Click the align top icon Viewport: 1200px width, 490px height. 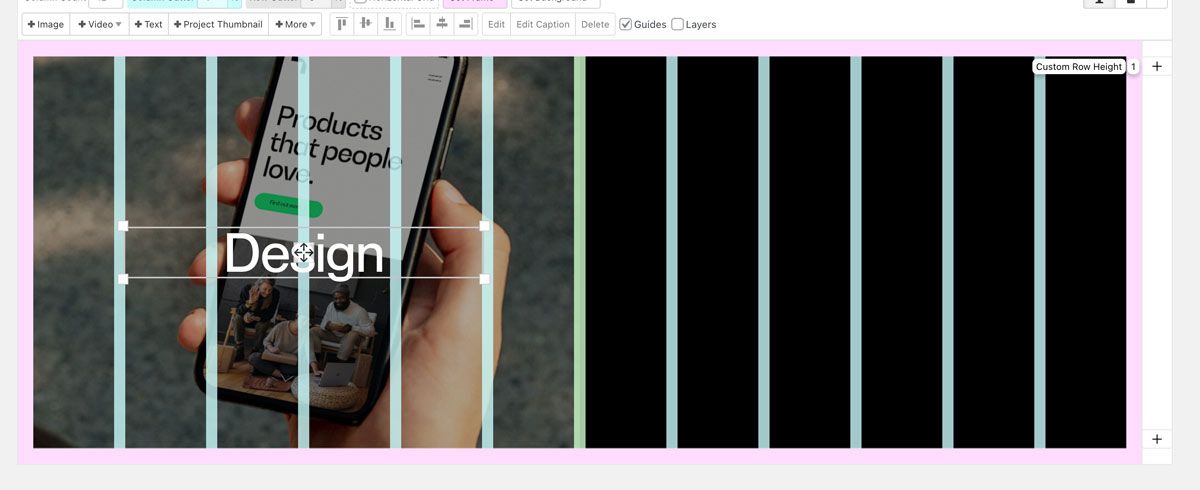pos(342,24)
